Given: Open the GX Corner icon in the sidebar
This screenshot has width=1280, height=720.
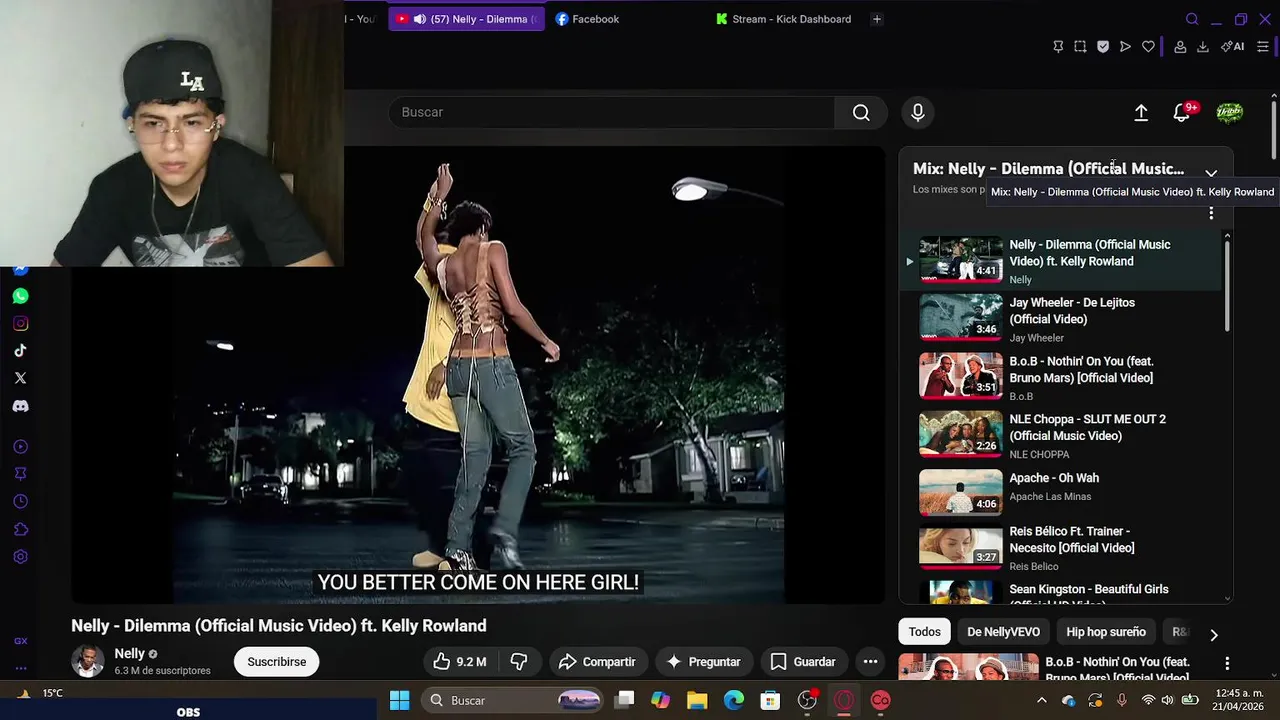Looking at the screenshot, I should coord(20,641).
